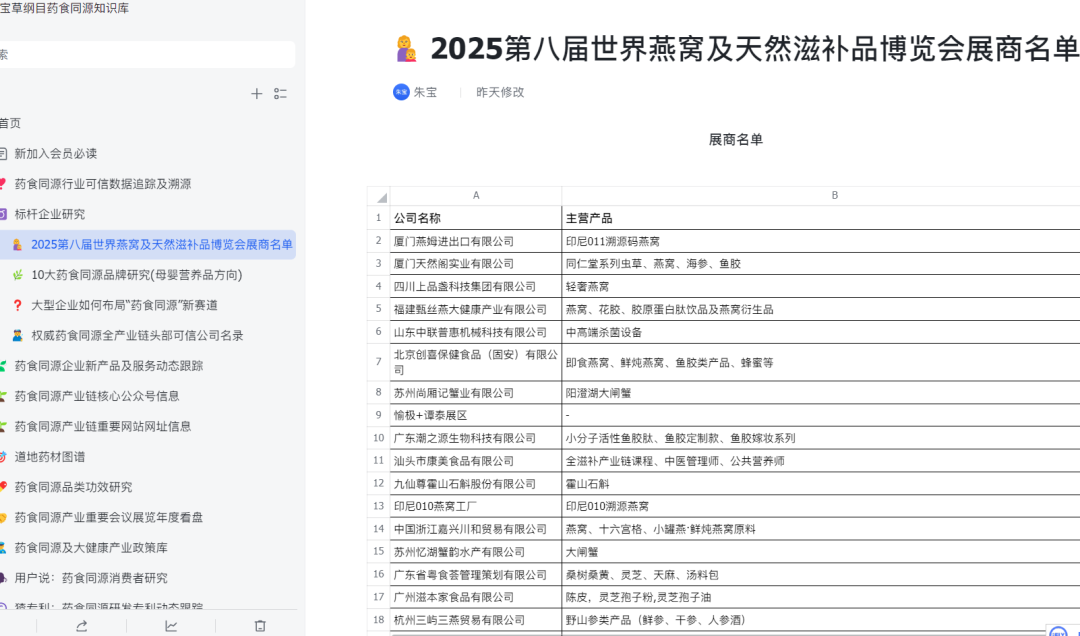Click the outline list icon beside the plus

point(281,93)
